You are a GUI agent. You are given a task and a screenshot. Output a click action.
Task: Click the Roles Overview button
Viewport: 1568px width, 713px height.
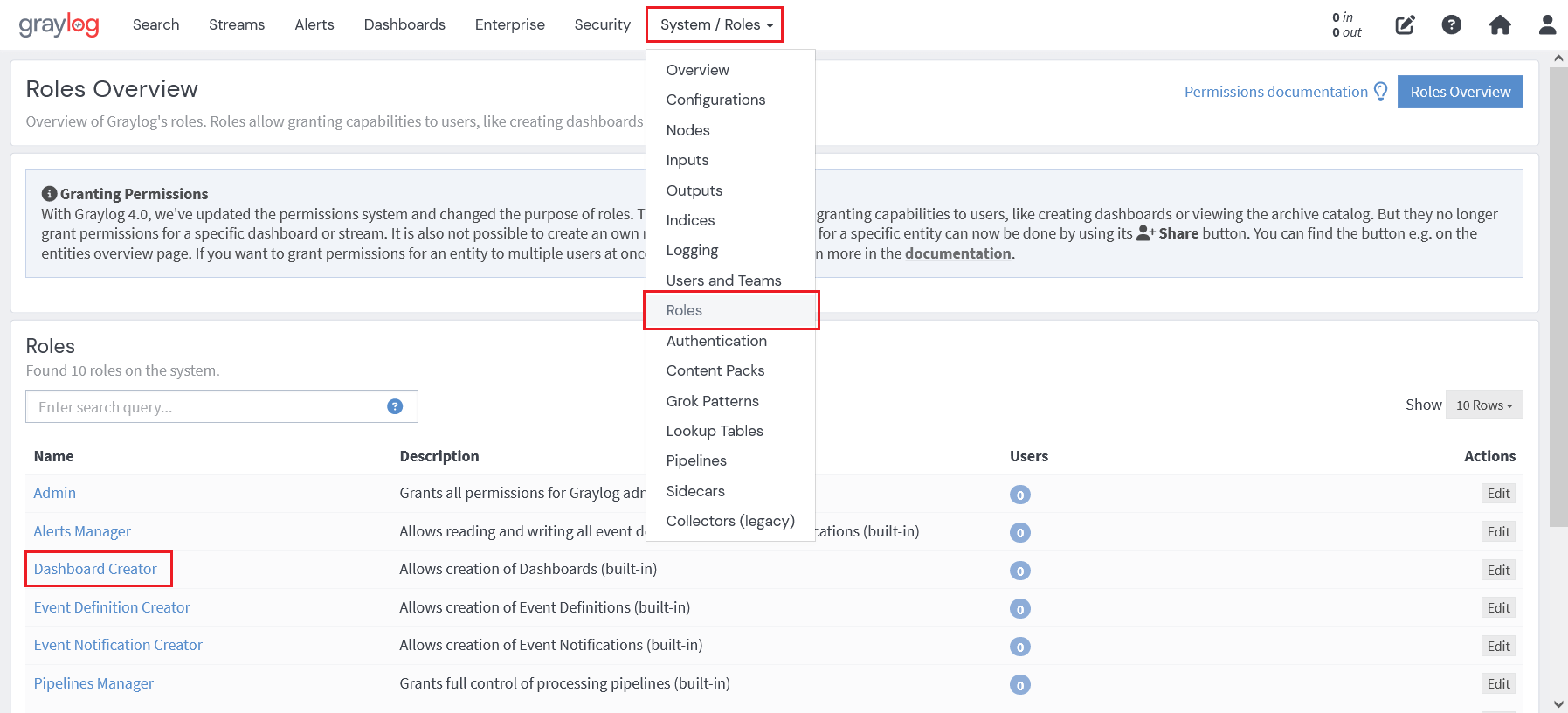pyautogui.click(x=1460, y=92)
